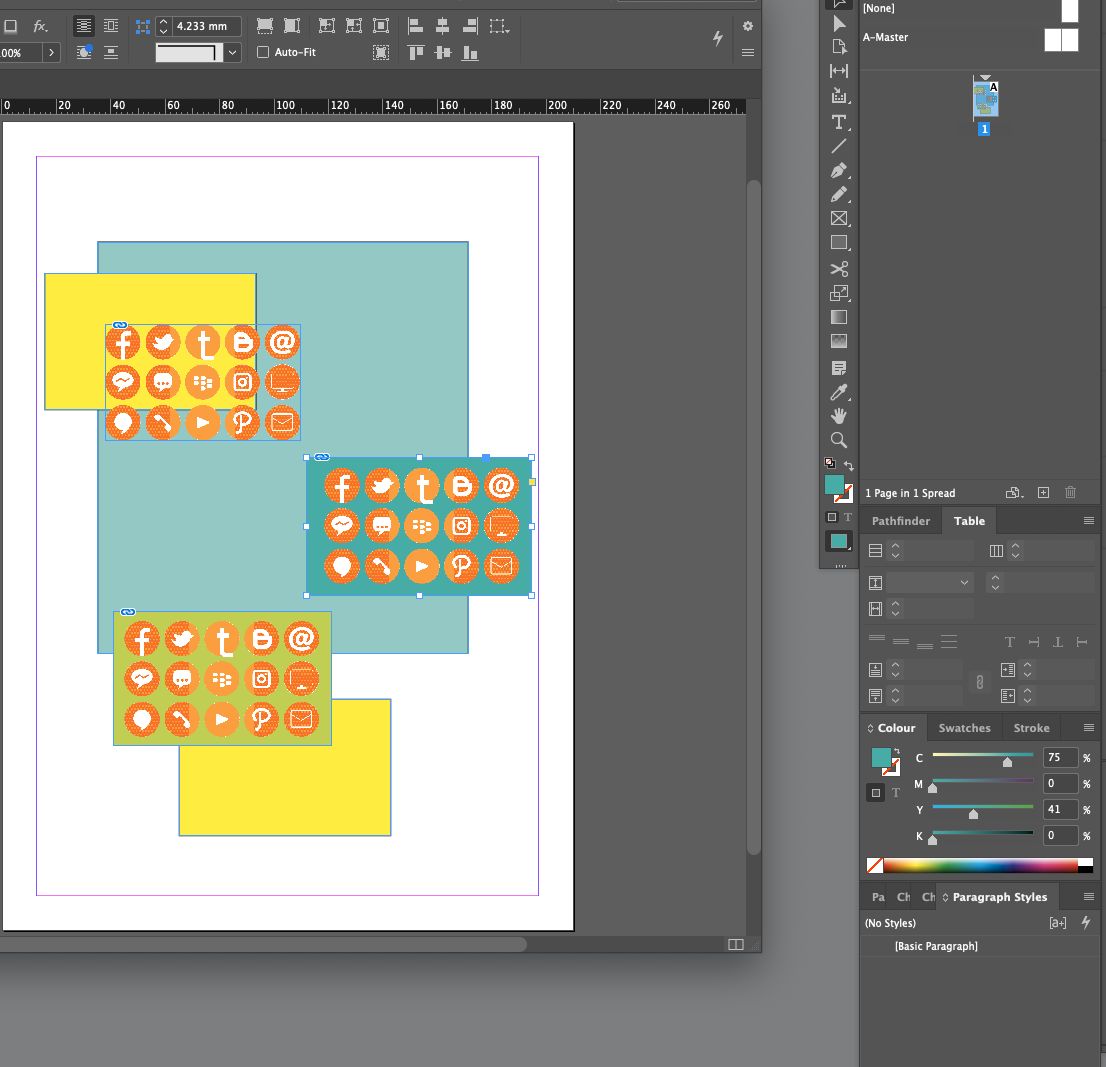This screenshot has width=1106, height=1067.
Task: Open the Colour panel menu
Action: point(1088,728)
